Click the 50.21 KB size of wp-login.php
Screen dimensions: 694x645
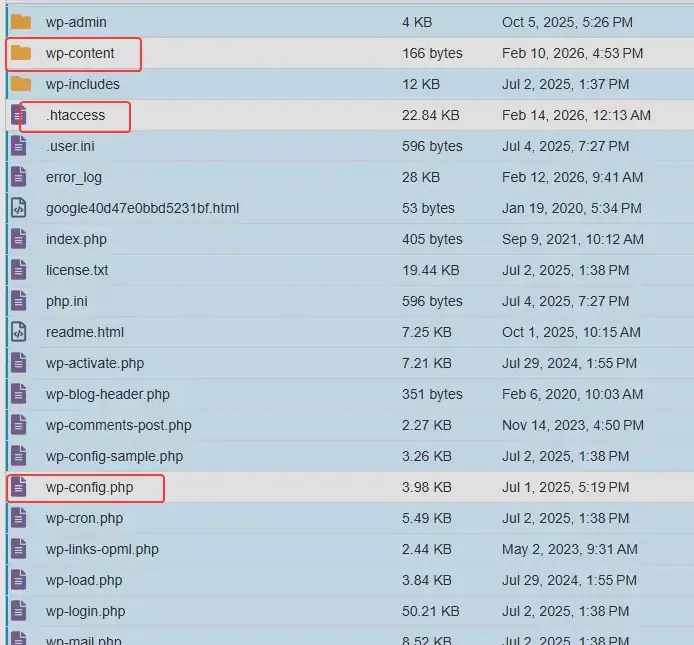[x=431, y=611]
